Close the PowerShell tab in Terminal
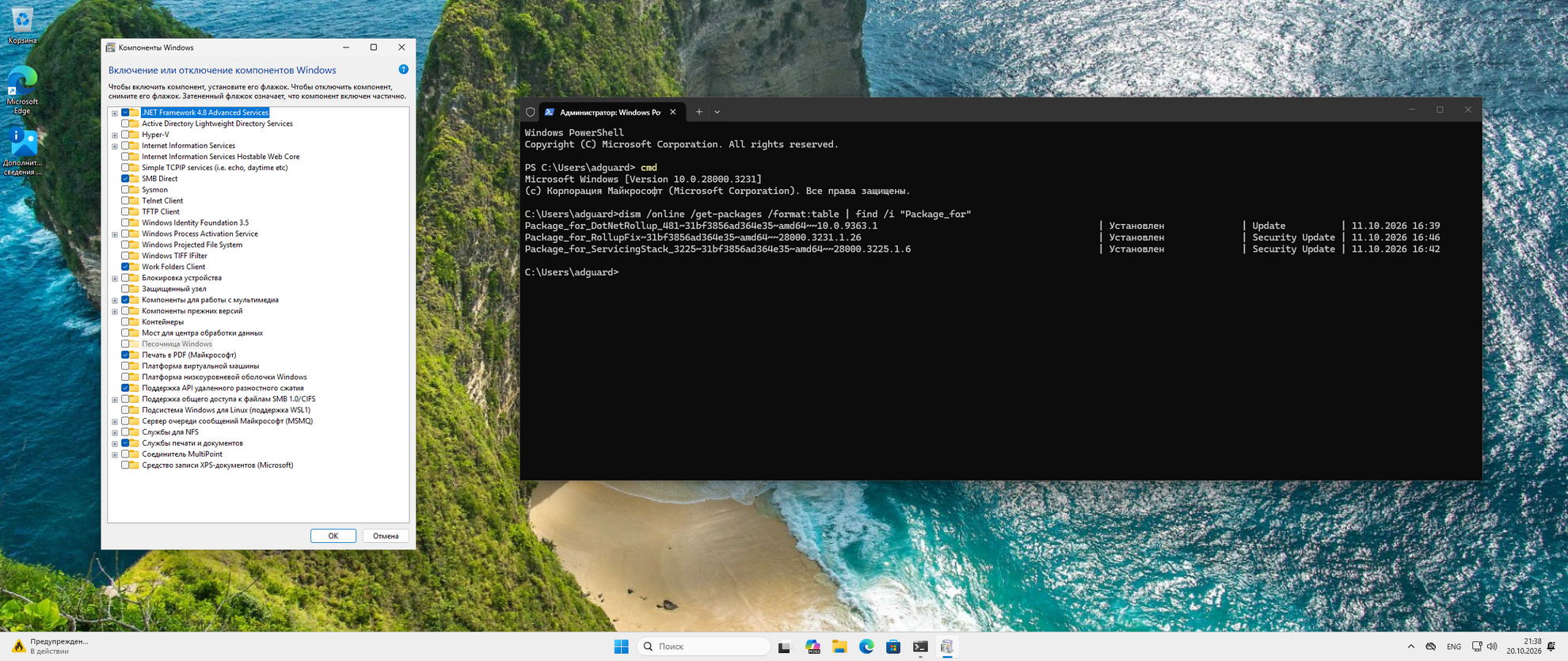The image size is (1568, 661). click(673, 112)
